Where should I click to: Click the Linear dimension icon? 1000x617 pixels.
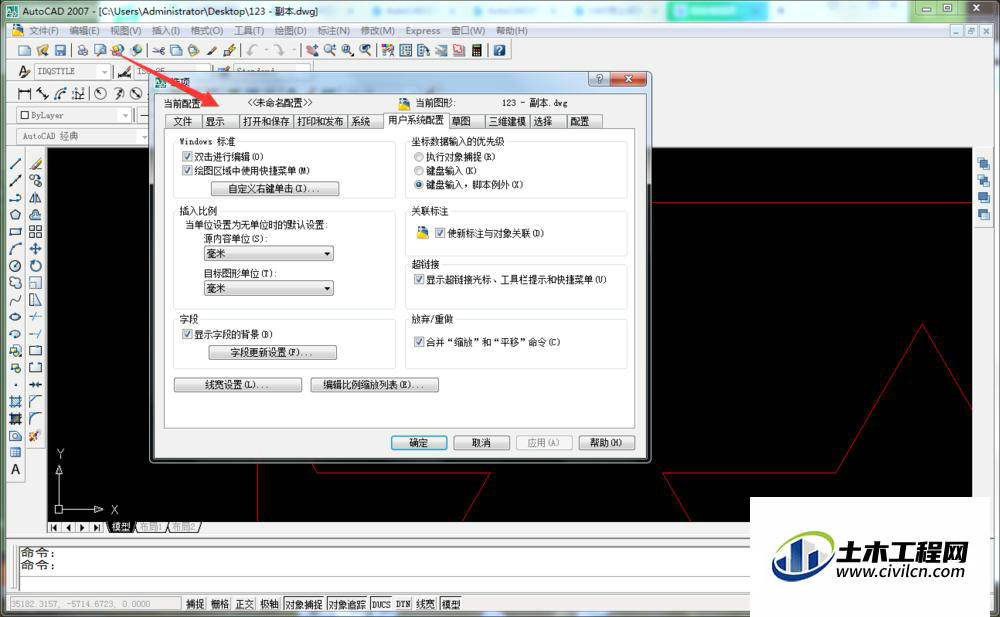pyautogui.click(x=24, y=94)
